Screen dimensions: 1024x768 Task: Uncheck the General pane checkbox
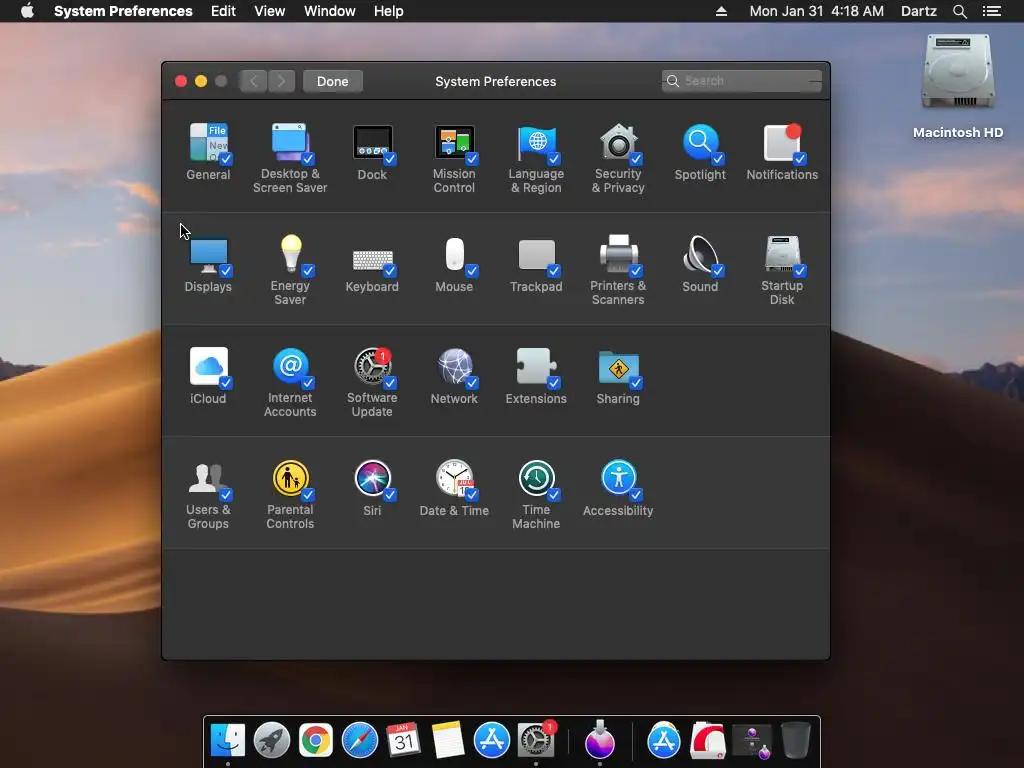226,159
